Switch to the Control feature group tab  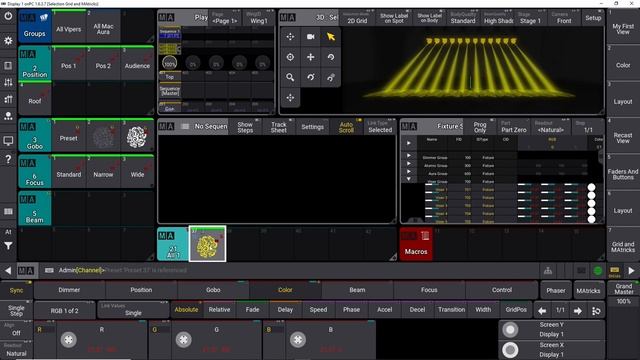point(502,290)
